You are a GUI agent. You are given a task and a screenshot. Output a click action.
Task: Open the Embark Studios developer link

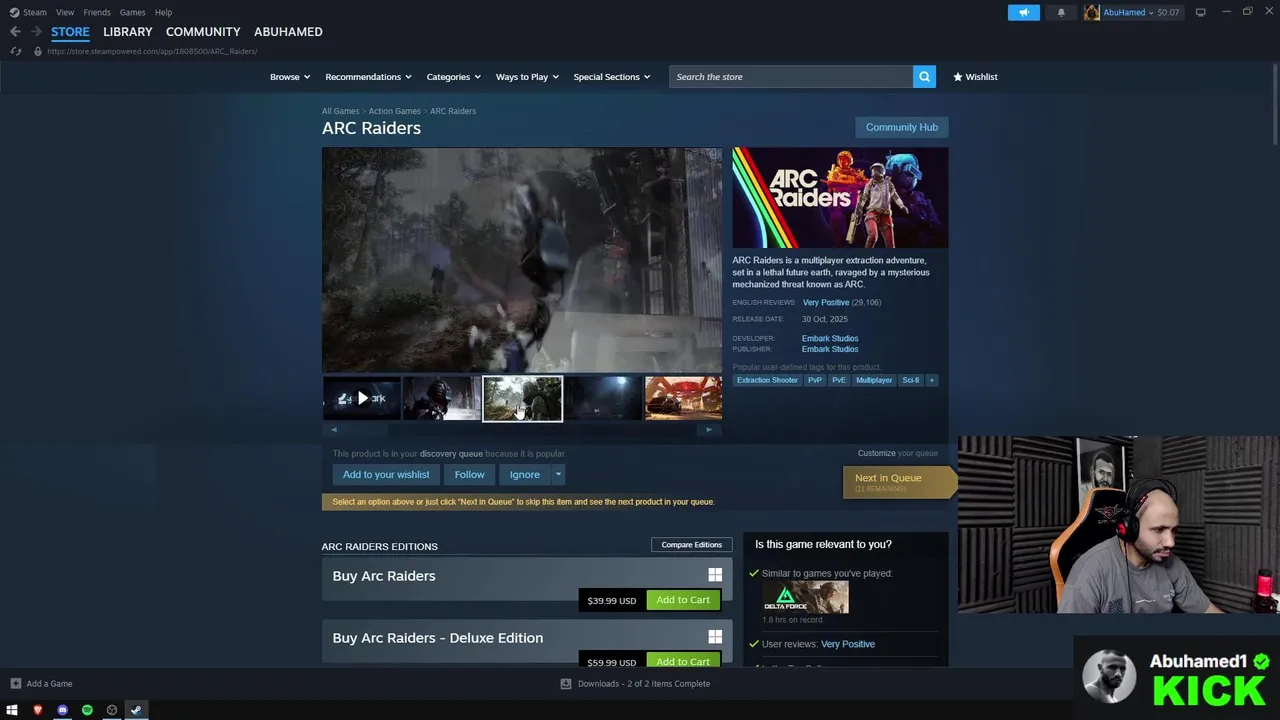click(829, 338)
